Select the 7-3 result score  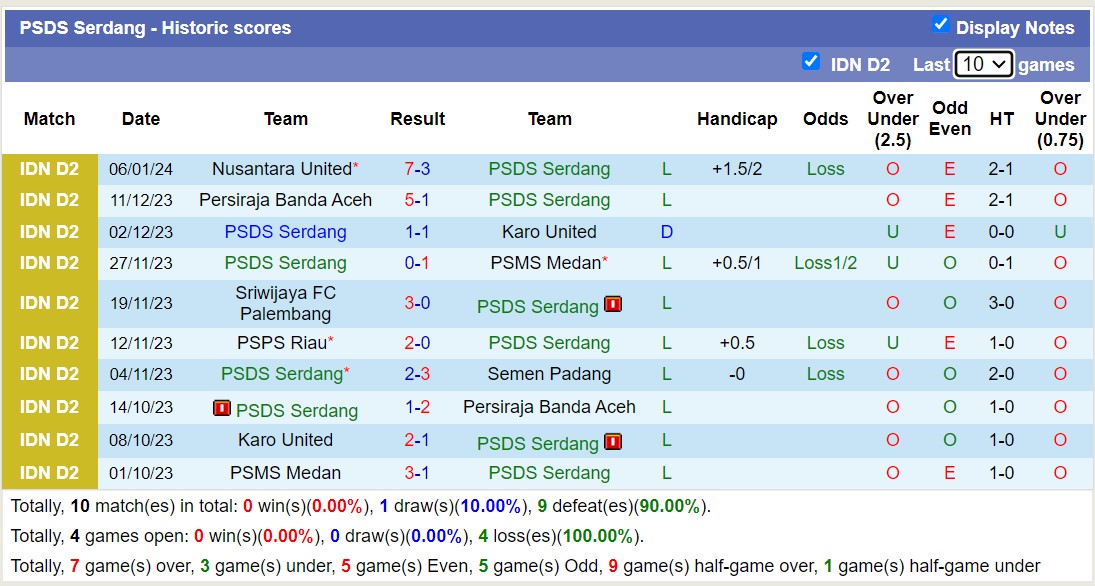(417, 168)
